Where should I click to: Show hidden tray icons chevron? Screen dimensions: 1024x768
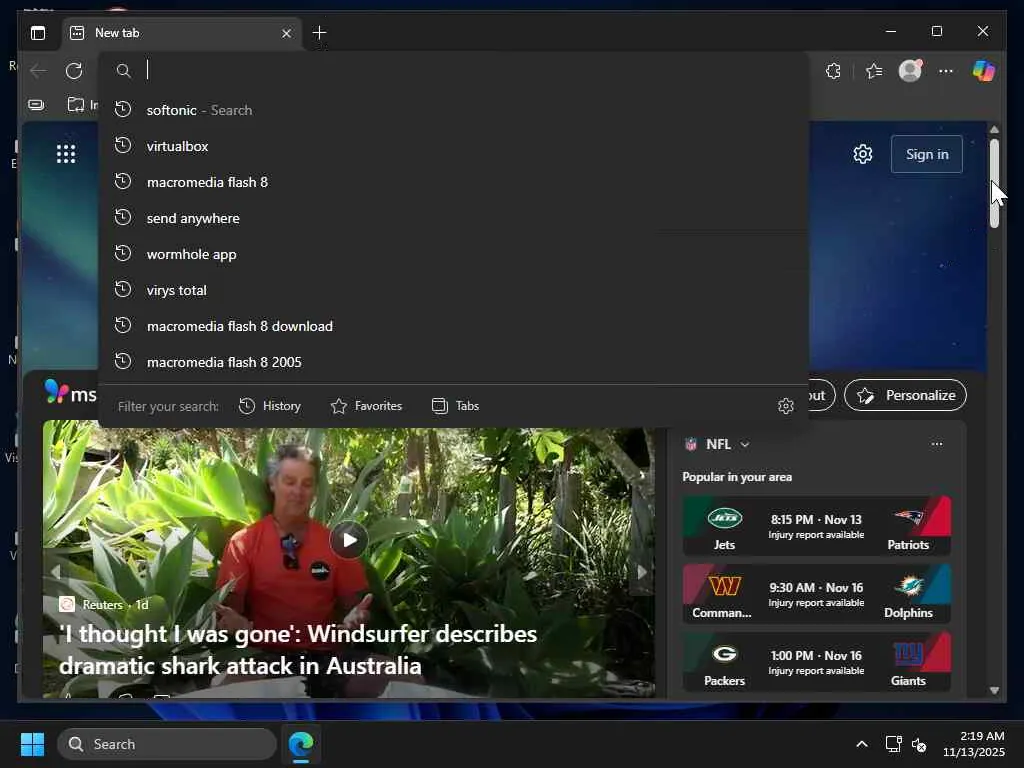click(862, 744)
